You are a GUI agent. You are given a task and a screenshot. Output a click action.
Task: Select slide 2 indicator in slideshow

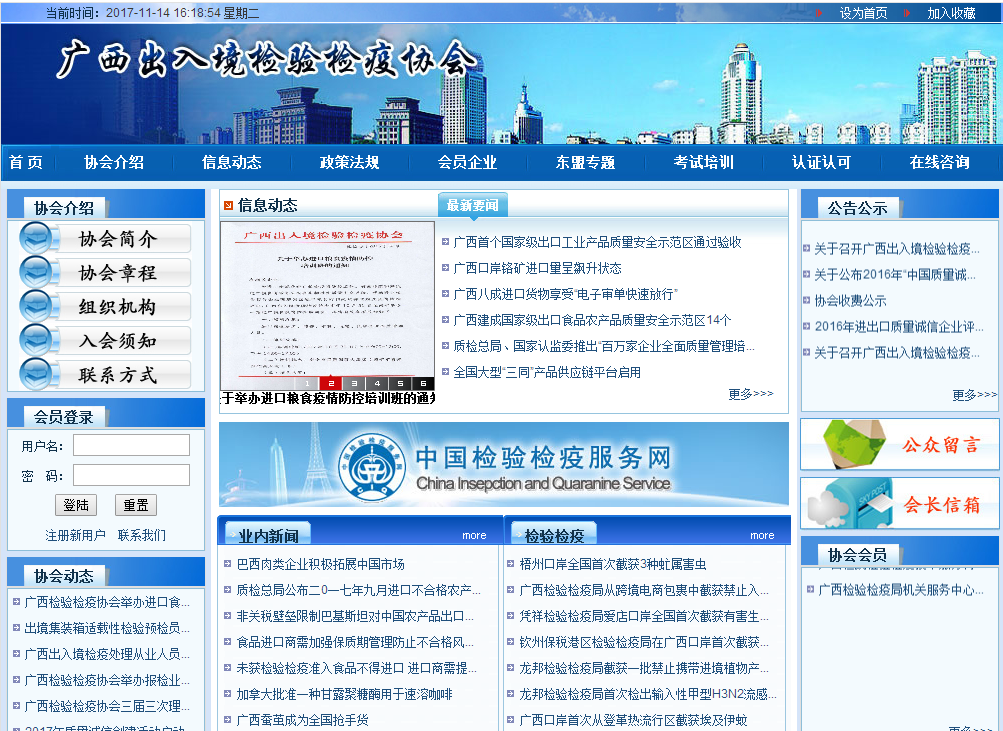point(331,383)
